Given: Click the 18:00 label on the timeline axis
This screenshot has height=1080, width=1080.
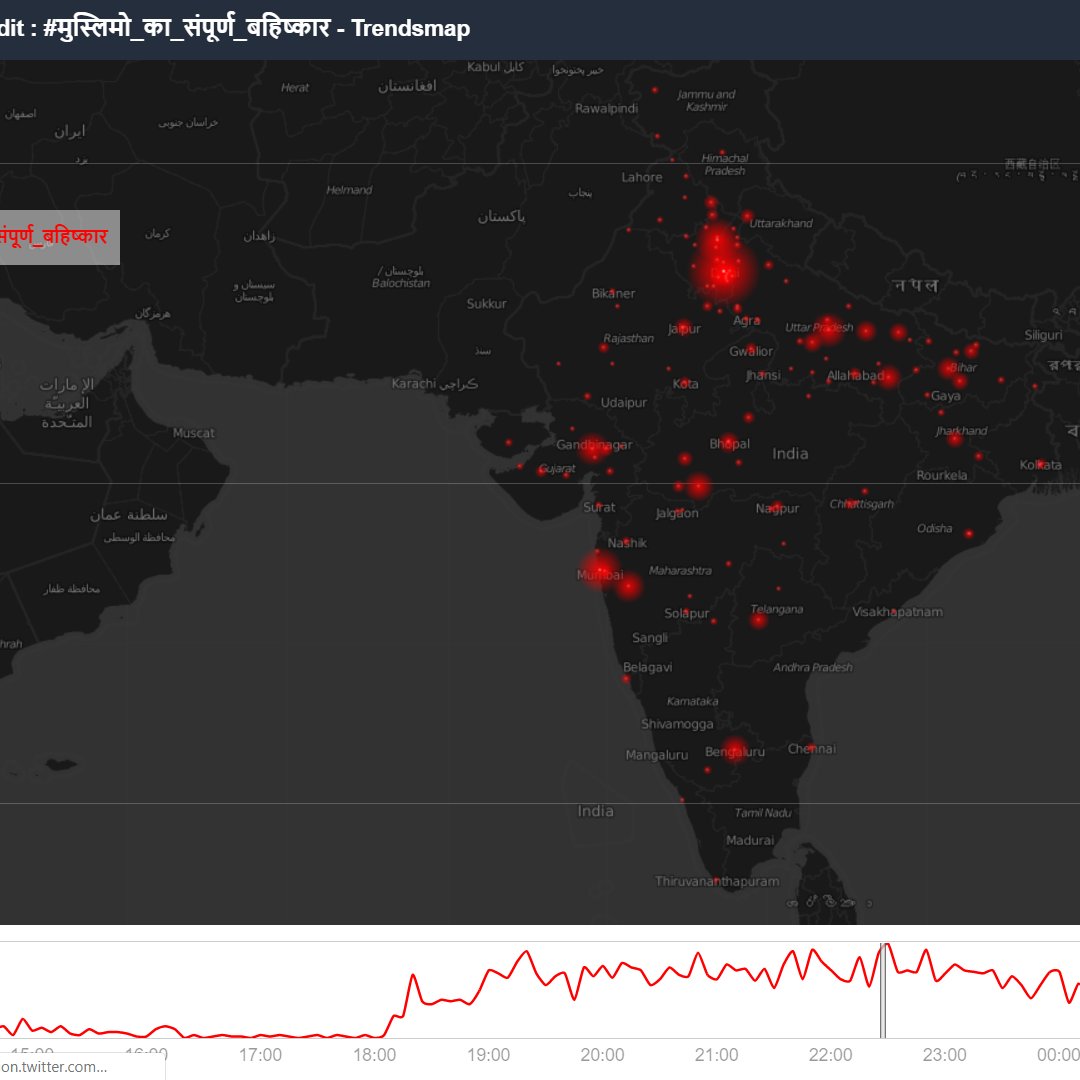Looking at the screenshot, I should pos(375,1054).
